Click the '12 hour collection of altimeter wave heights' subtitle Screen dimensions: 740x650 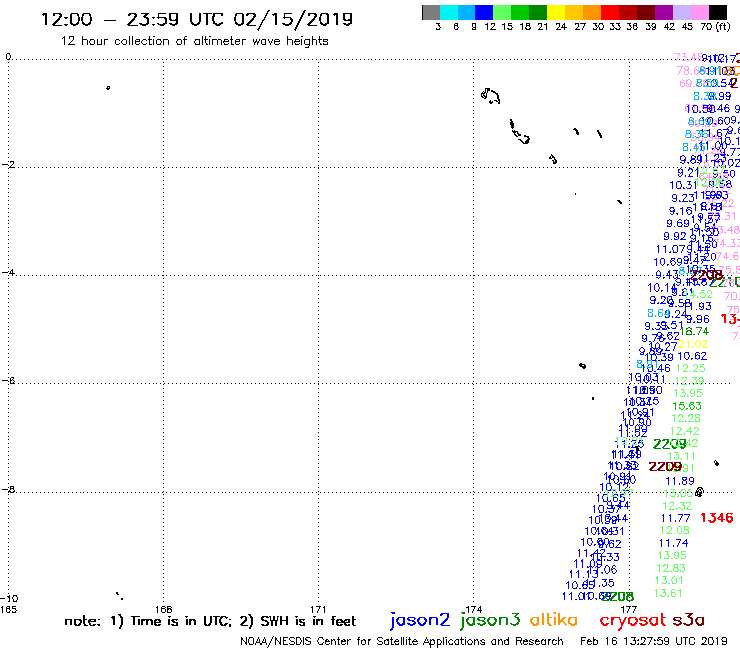click(x=194, y=41)
